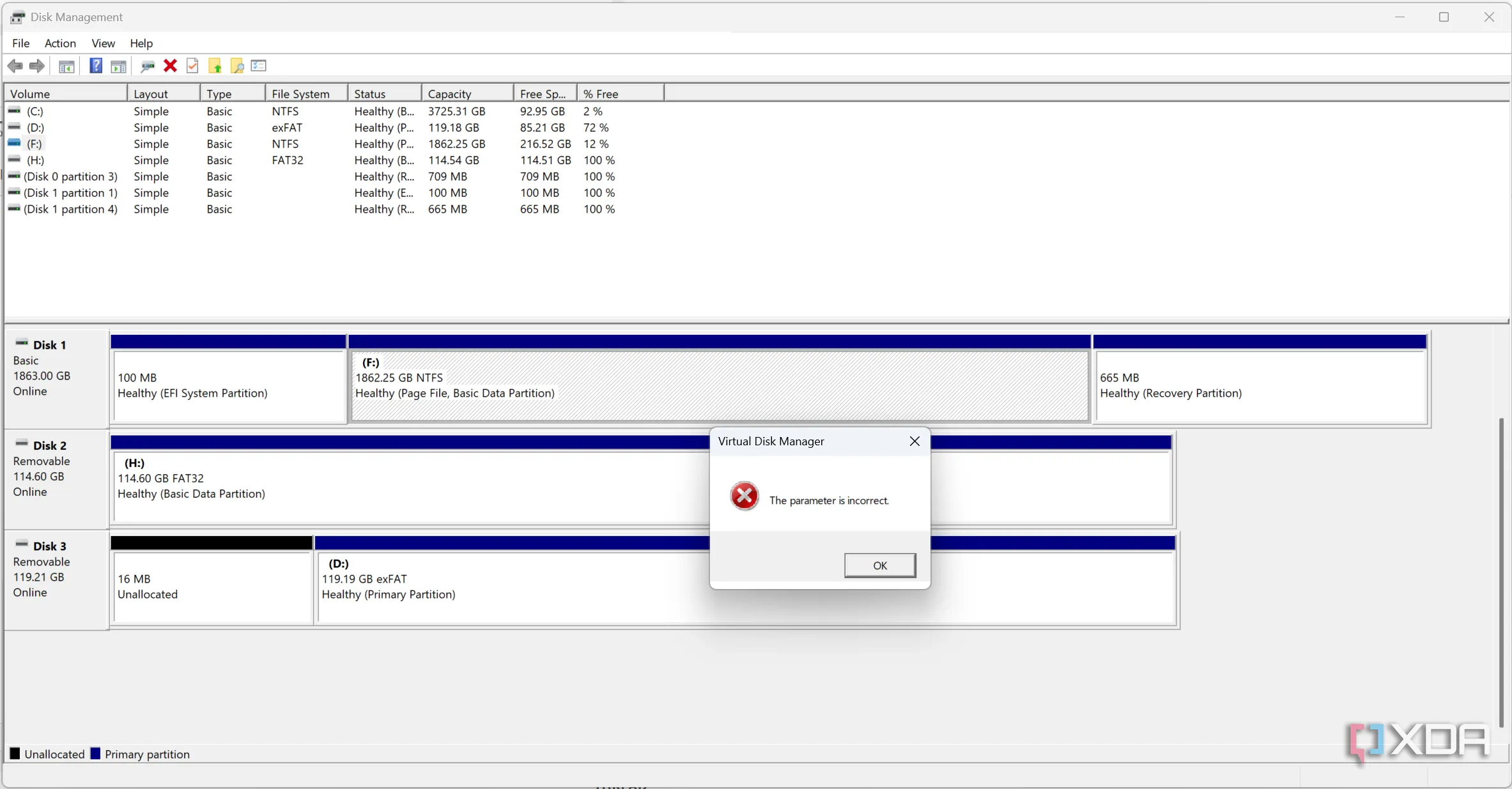Viewport: 1512px width, 789px height.
Task: Open the Help icon in the toolbar
Action: (x=95, y=66)
